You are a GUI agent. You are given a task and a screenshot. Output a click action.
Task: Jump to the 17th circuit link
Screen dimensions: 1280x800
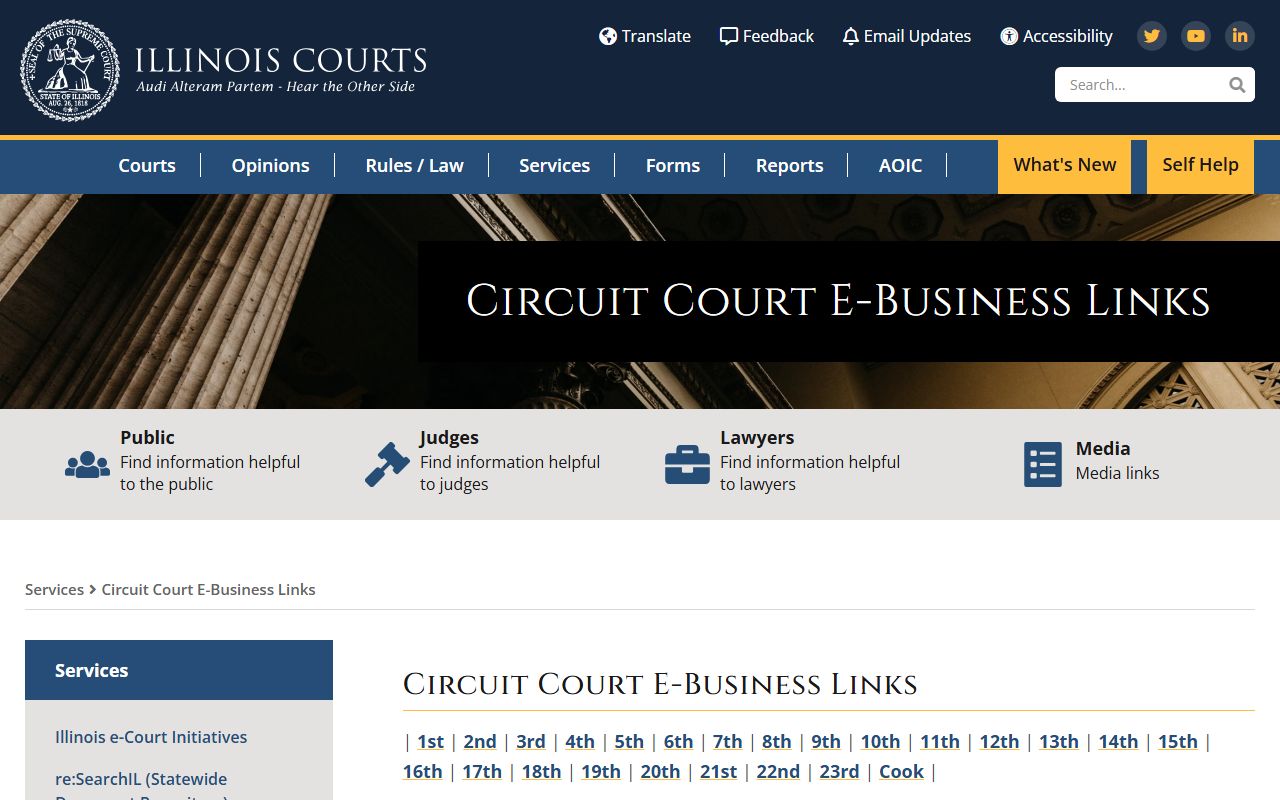tap(482, 772)
